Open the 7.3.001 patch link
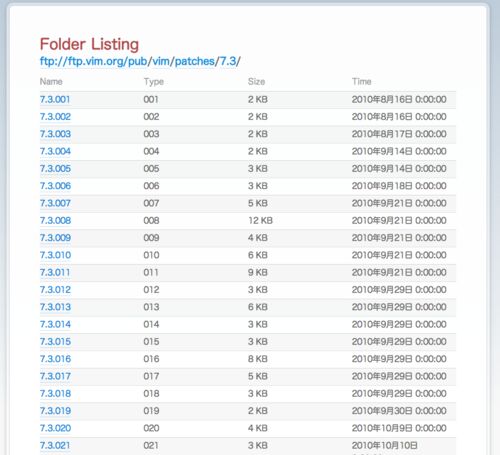The image size is (500, 455). point(55,99)
